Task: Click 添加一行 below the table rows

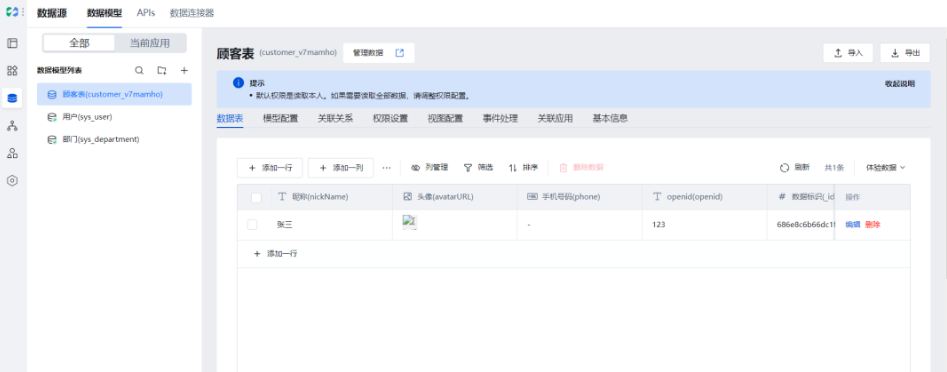Action: 275,254
